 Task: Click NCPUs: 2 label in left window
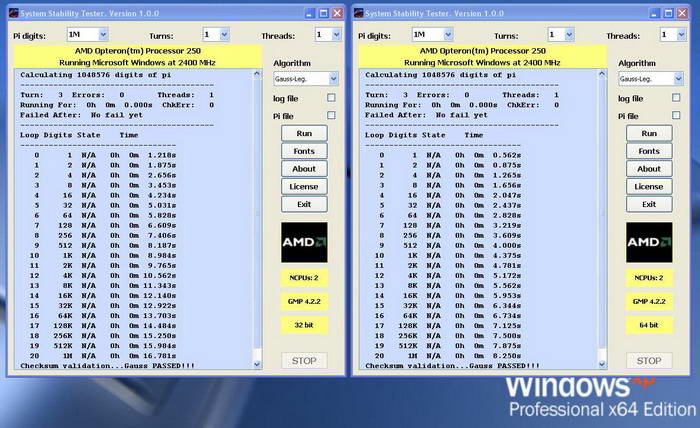point(304,278)
